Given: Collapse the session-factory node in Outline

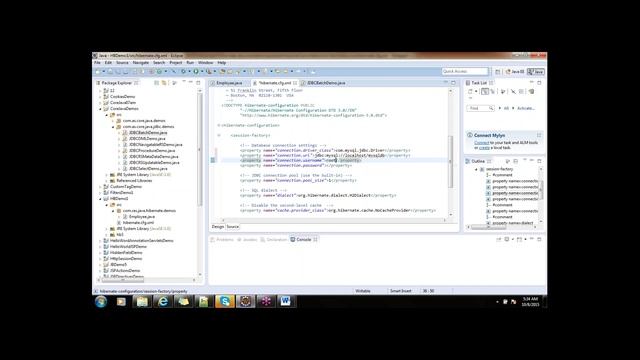Looking at the screenshot, I should 476,169.
